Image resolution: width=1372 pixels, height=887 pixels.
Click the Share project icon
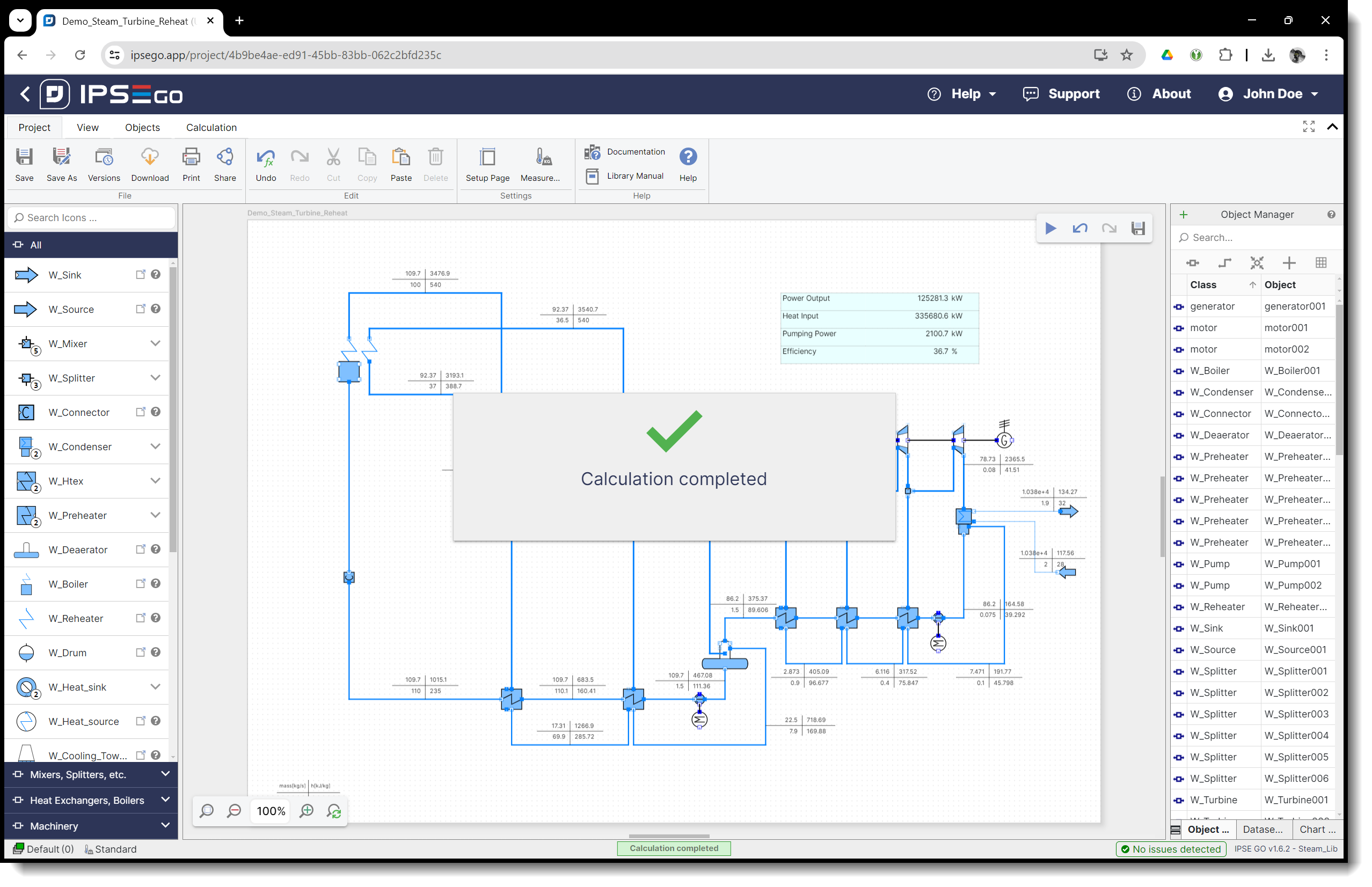click(224, 157)
